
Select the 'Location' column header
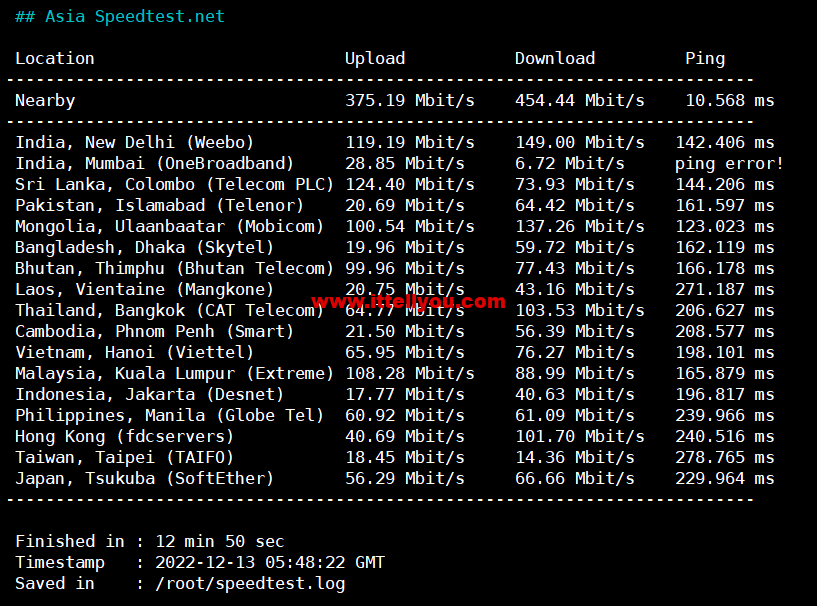(55, 58)
